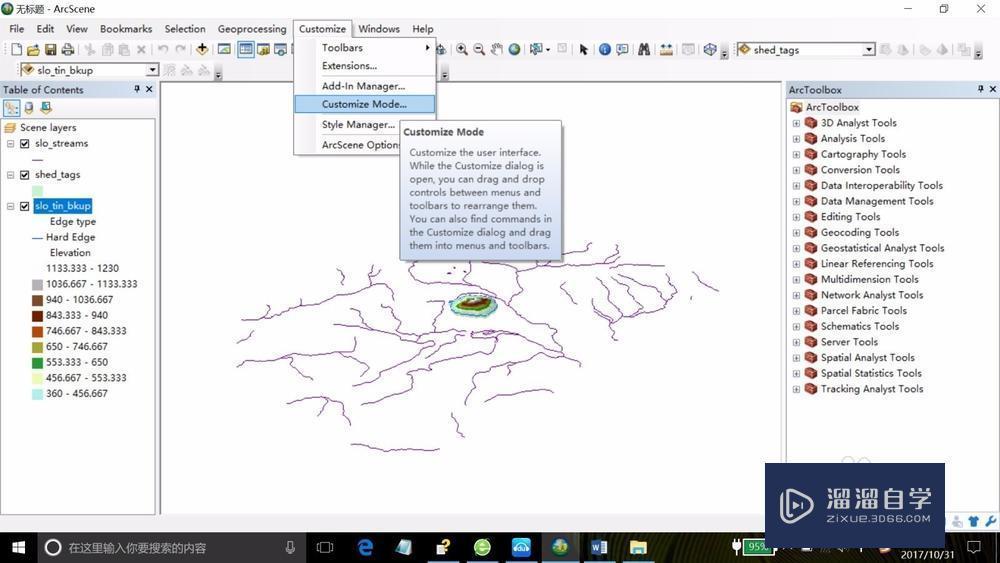This screenshot has height=563, width=1000.
Task: Collapse the slo_tin_bkup layer legend
Action: 10,206
